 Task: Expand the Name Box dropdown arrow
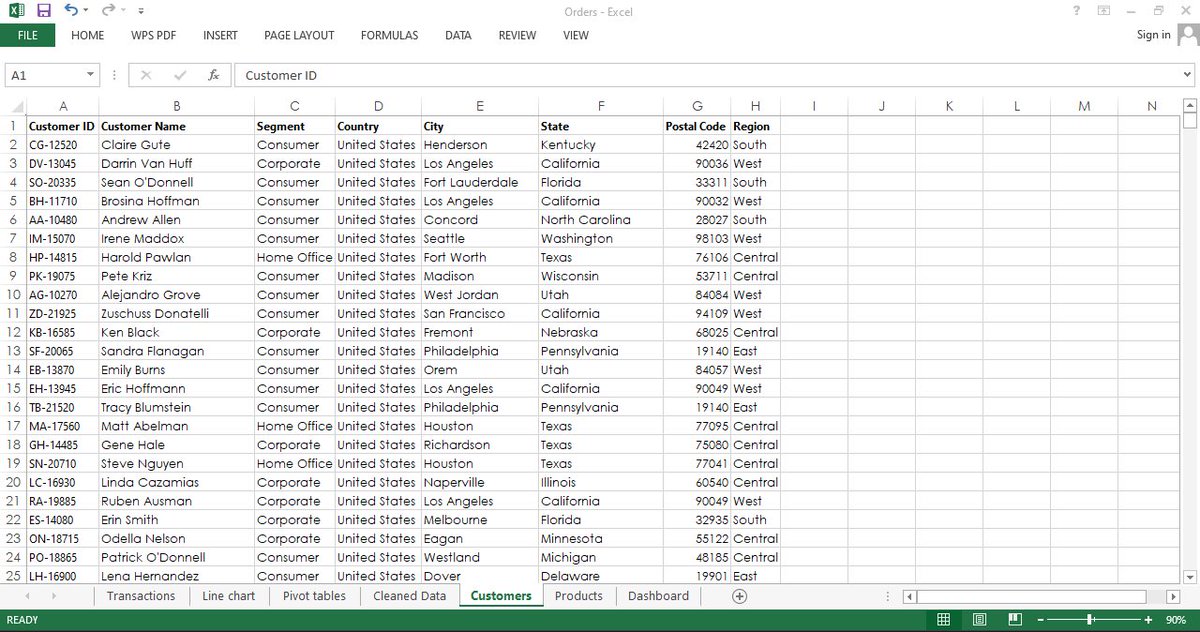(90, 75)
